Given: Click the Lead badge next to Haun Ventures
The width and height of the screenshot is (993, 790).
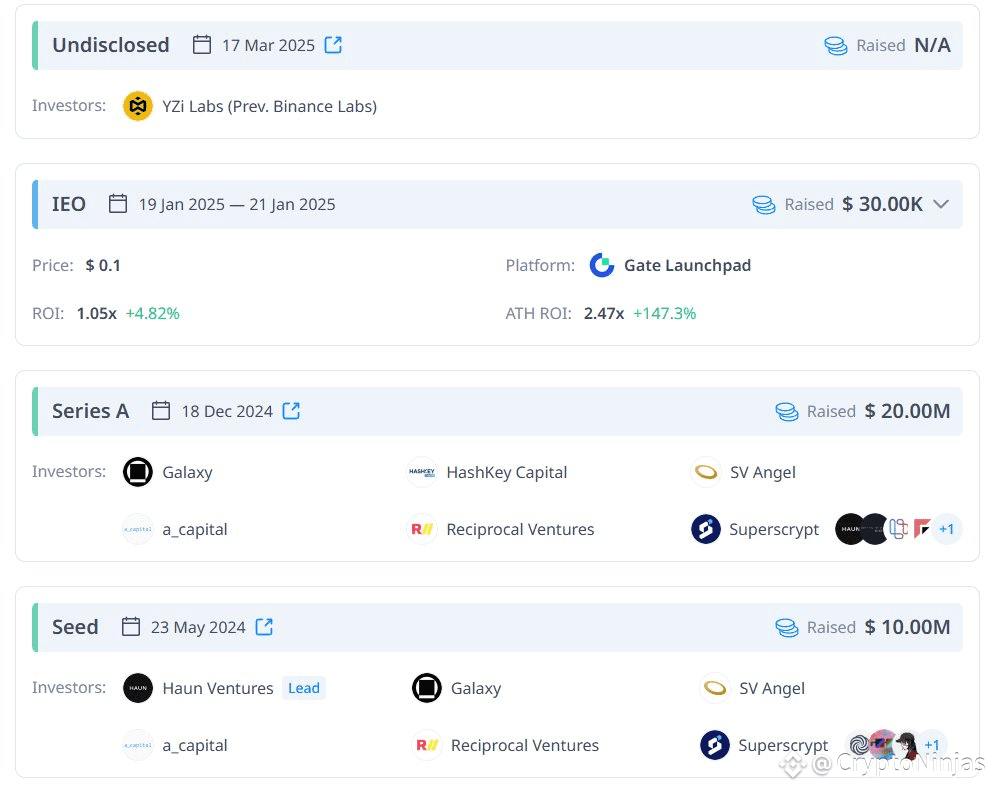Looking at the screenshot, I should pos(304,688).
